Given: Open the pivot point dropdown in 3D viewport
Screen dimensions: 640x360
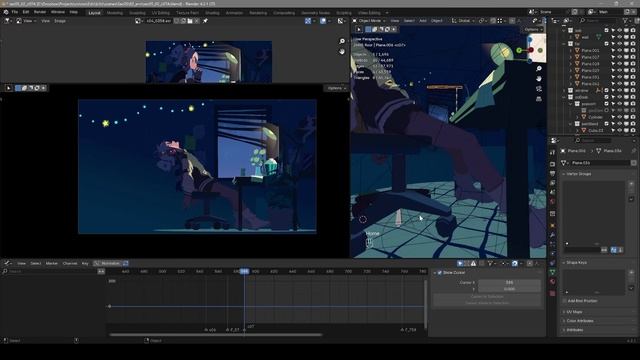Looking at the screenshot, I should 483,20.
